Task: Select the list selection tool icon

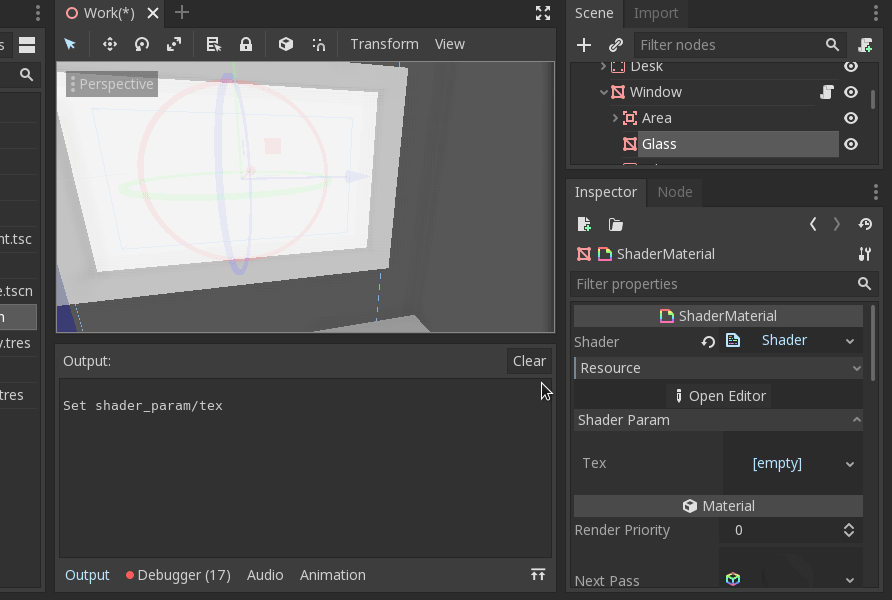Action: tap(213, 44)
